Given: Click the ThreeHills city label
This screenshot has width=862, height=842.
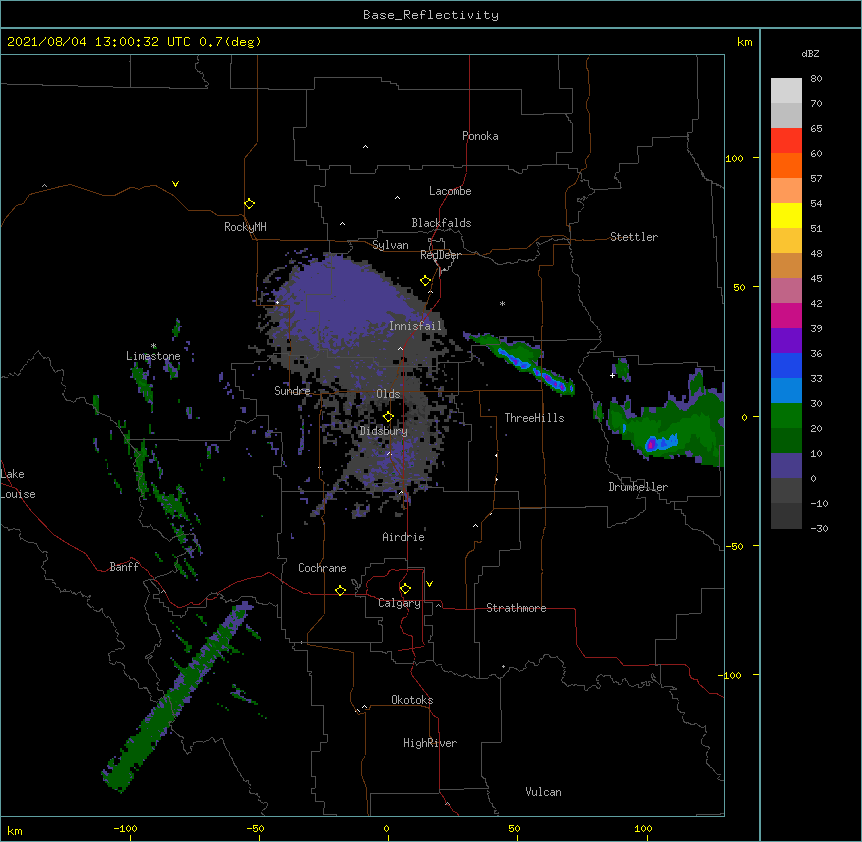Looking at the screenshot, I should point(534,418).
